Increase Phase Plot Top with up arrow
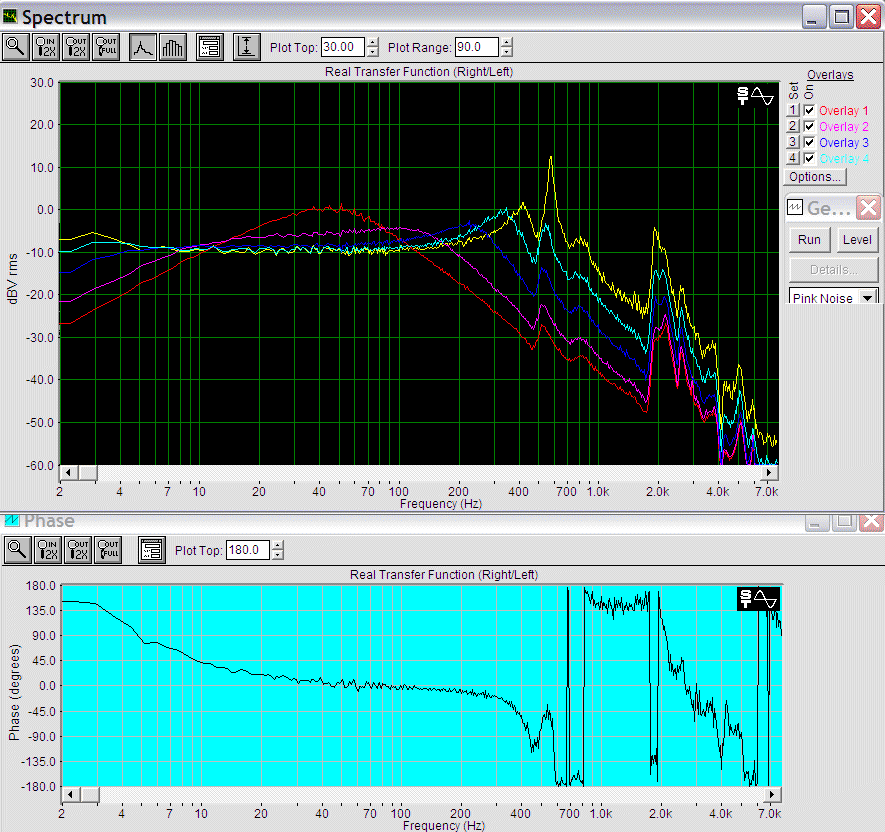Screen dimensions: 885x832 pyautogui.click(x=277, y=545)
